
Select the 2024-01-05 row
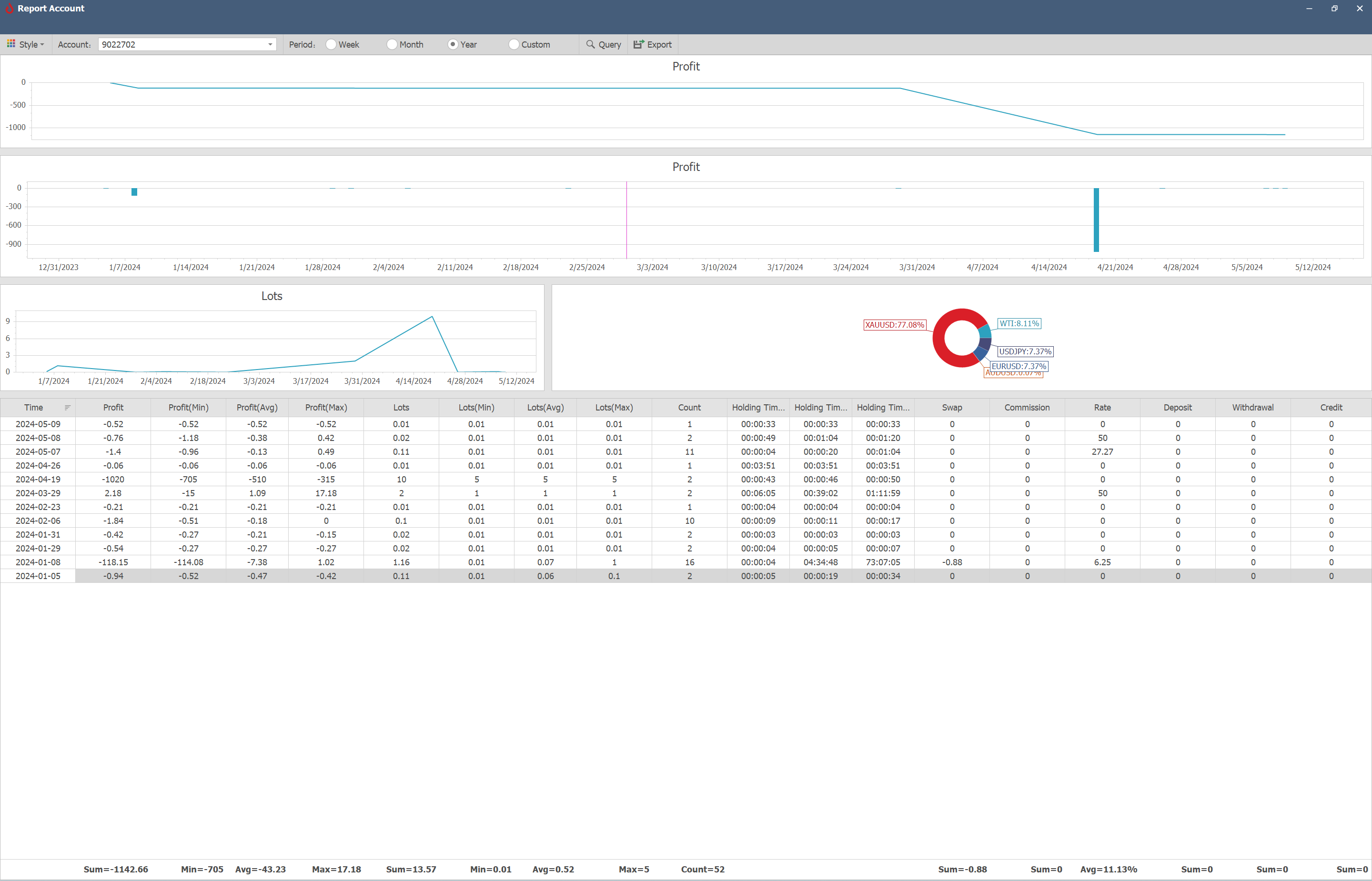pyautogui.click(x=686, y=576)
